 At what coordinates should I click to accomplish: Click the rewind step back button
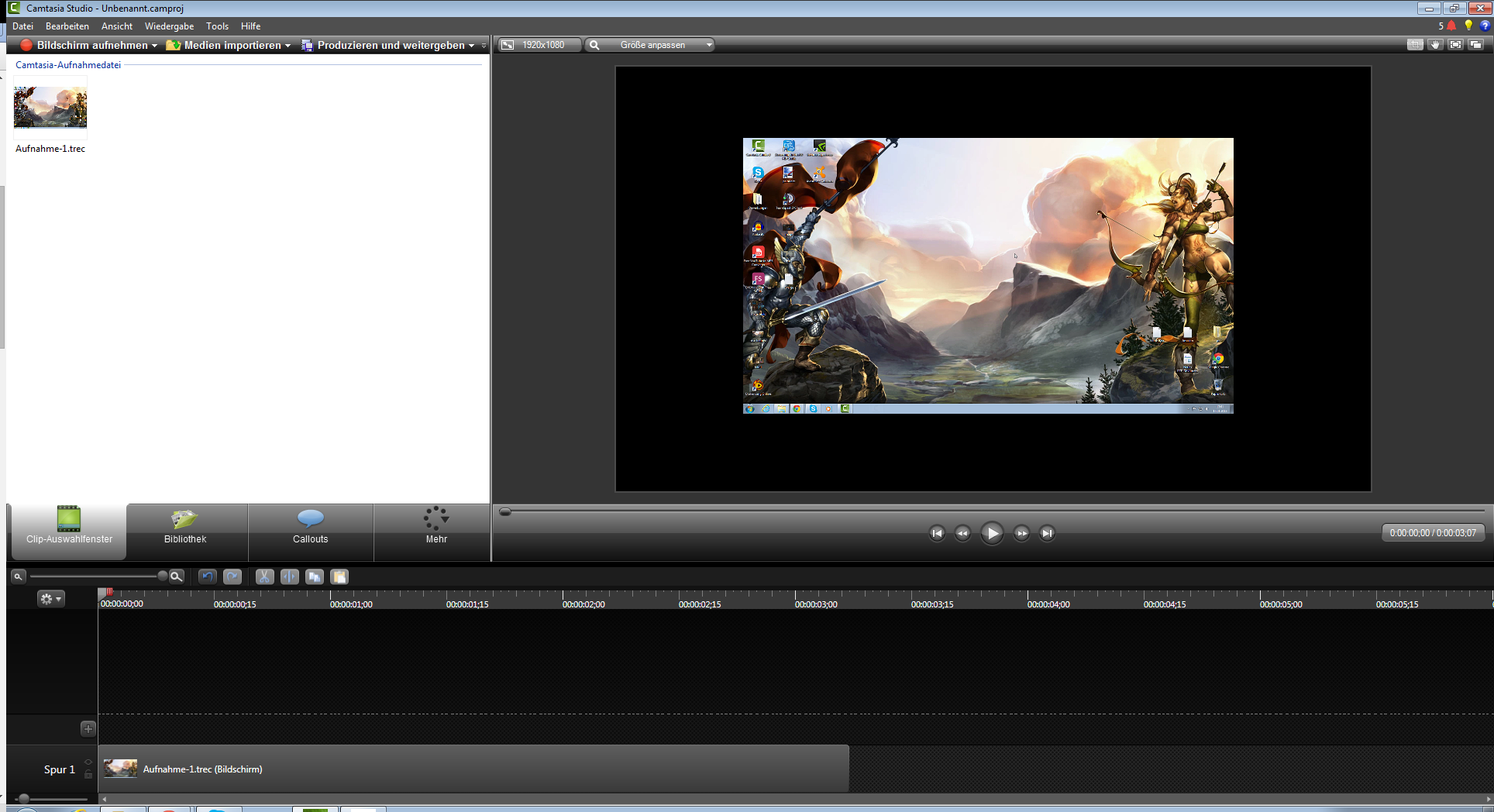pos(962,533)
